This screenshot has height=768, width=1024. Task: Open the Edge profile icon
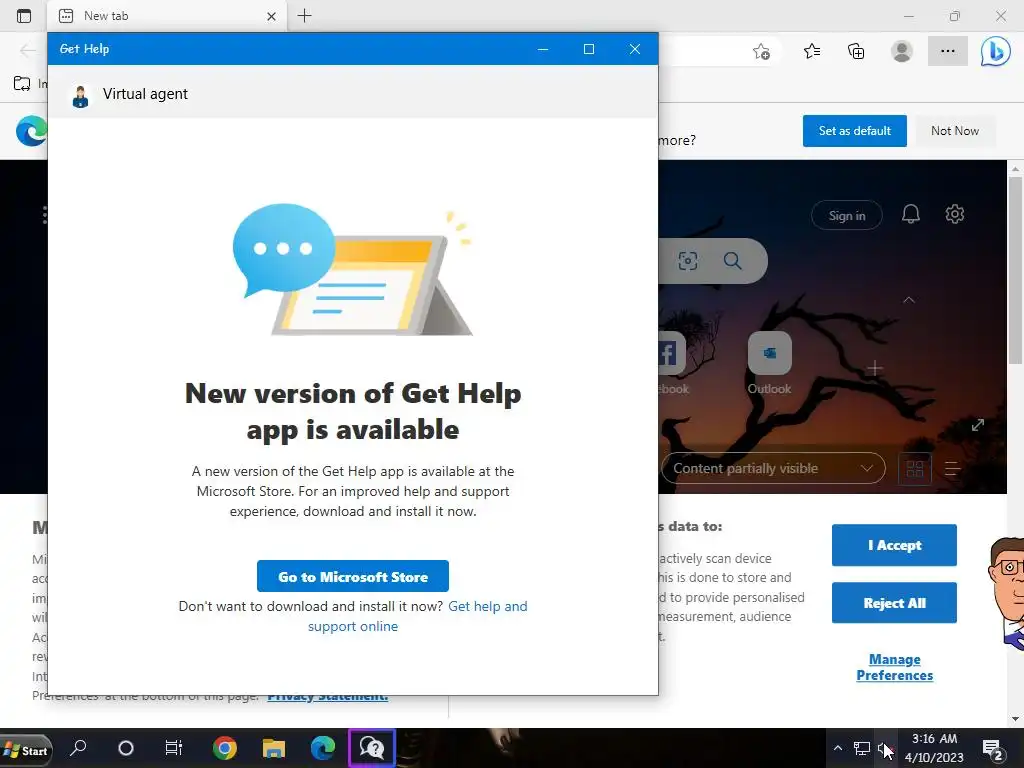point(902,51)
